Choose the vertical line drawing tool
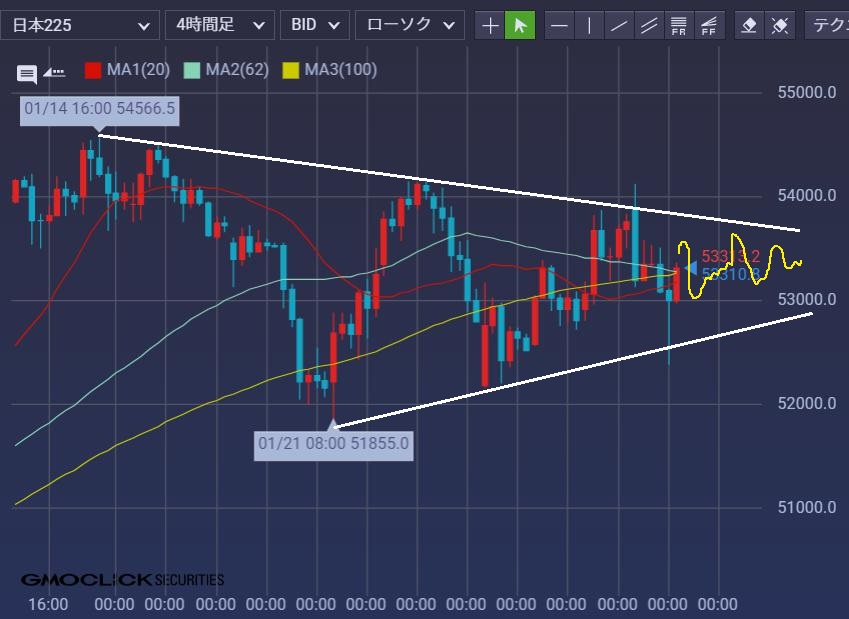This screenshot has width=849, height=619. (x=590, y=25)
